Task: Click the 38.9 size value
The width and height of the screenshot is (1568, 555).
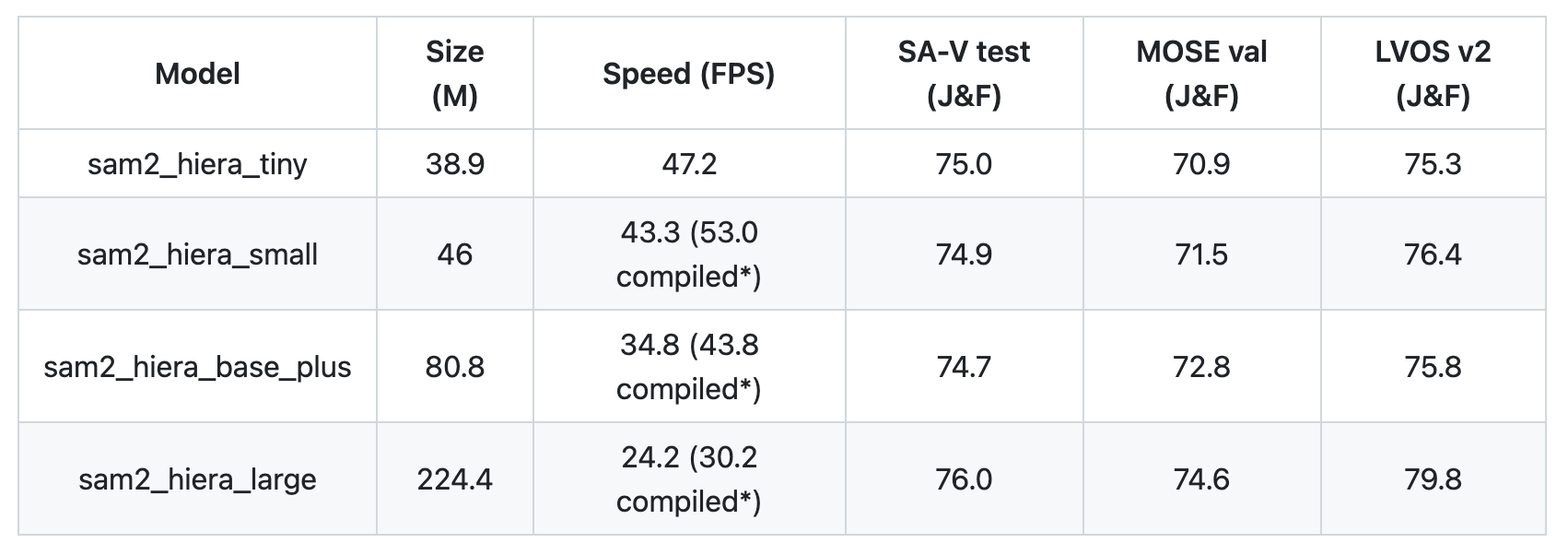Action: point(455,164)
